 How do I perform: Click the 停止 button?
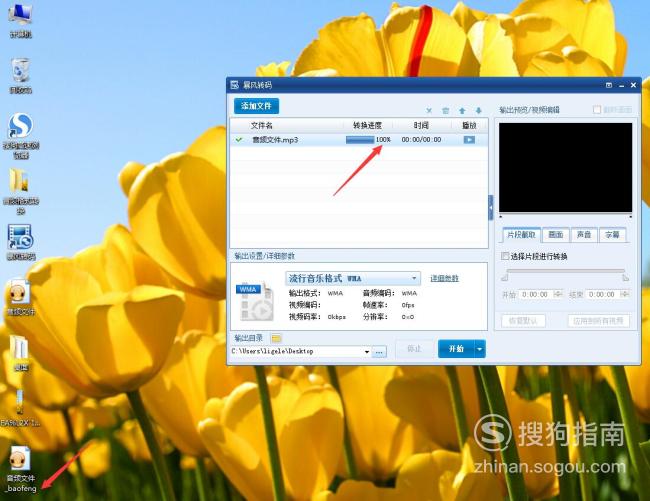click(414, 349)
